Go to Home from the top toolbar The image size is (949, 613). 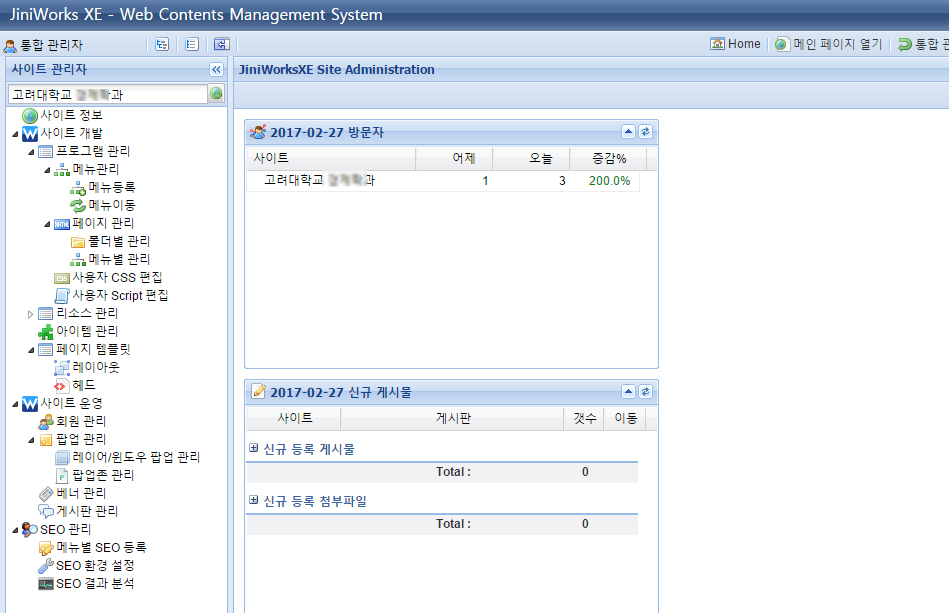coord(735,44)
